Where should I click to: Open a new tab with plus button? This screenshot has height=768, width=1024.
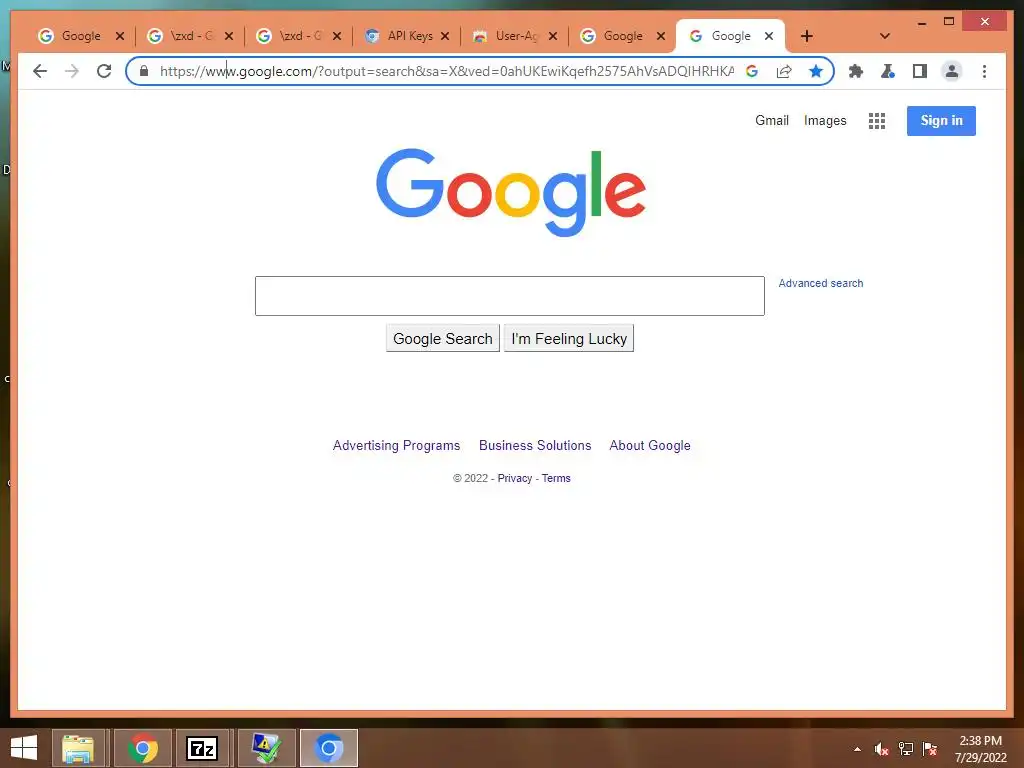pos(807,36)
